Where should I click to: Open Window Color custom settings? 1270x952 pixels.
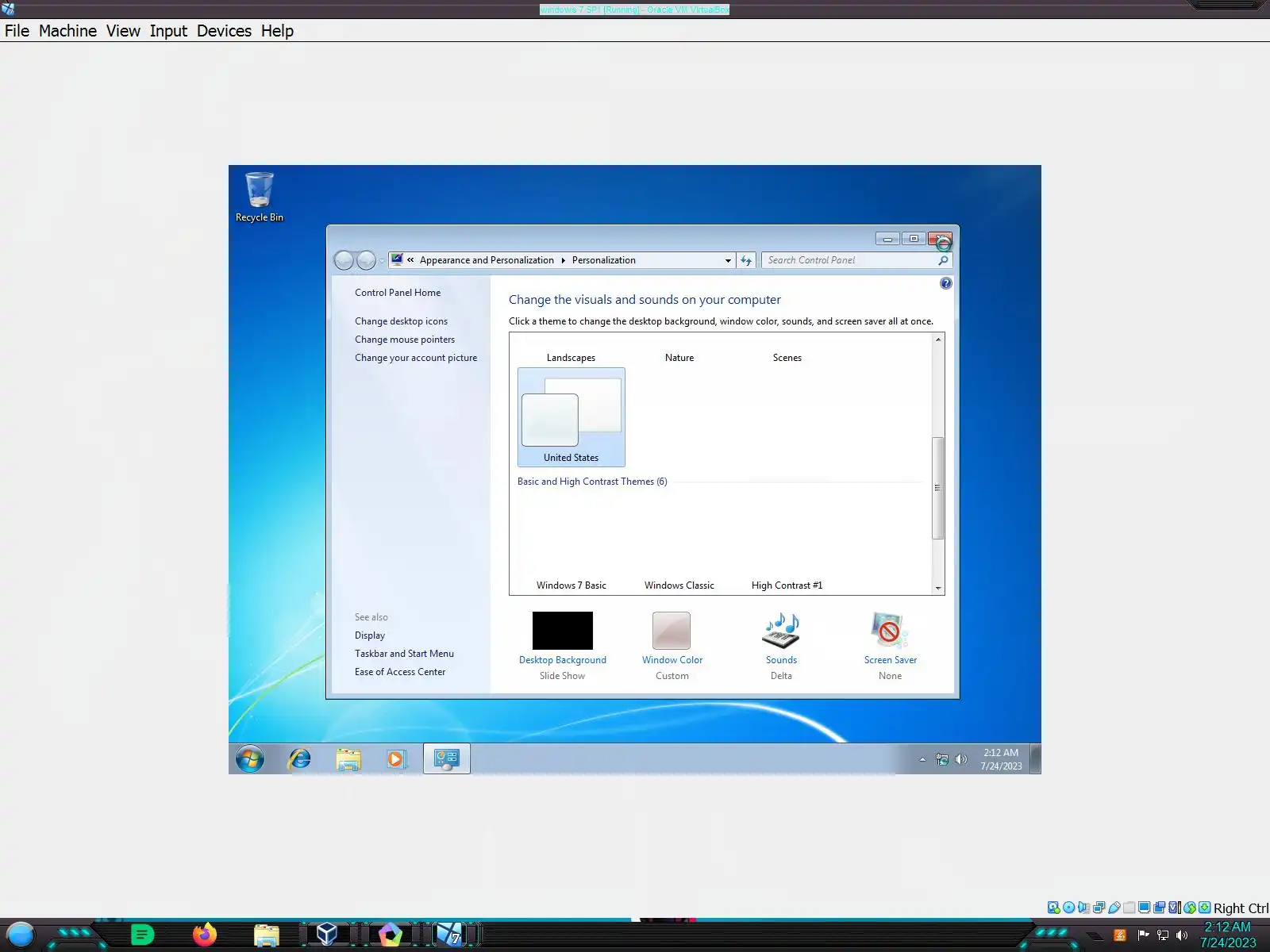point(672,646)
